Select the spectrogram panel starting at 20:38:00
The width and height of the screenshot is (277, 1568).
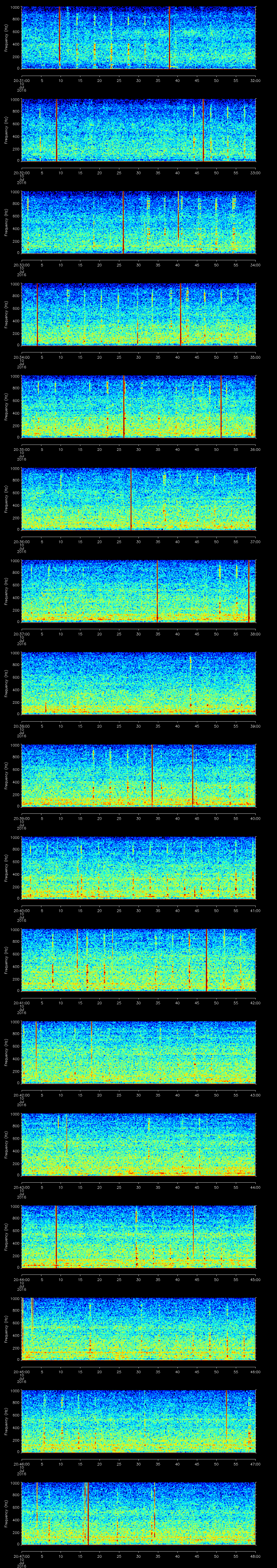(x=139, y=683)
